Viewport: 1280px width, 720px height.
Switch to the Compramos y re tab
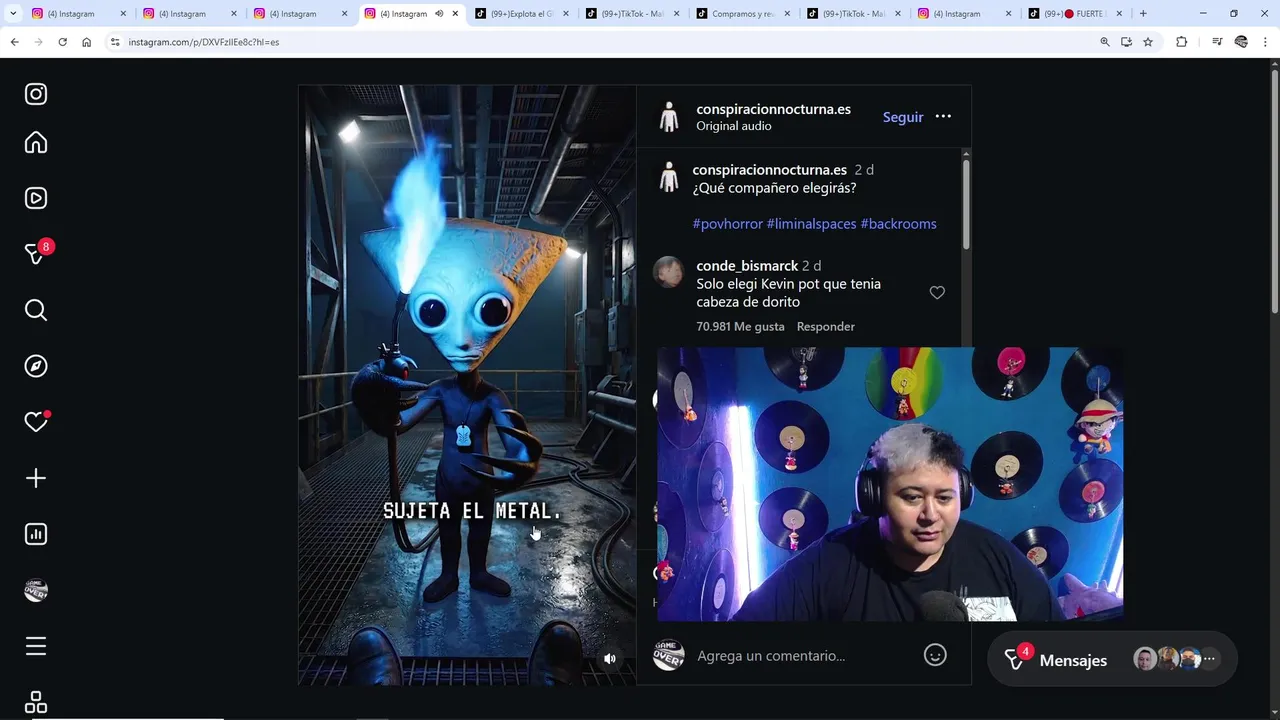pos(742,14)
